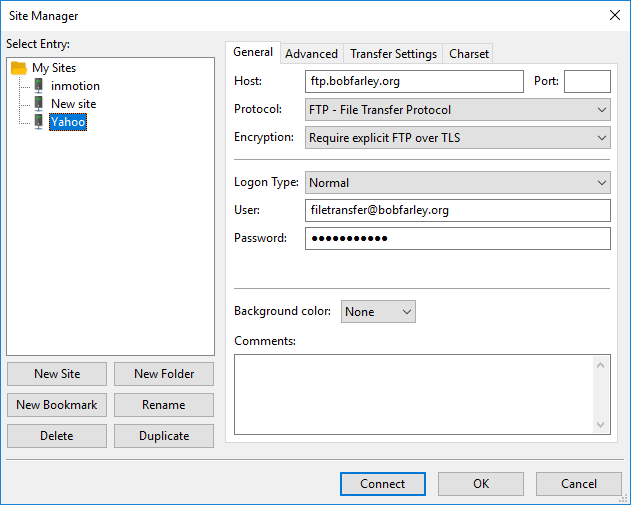Open the Protocol dropdown
Viewport: 631px width, 505px height.
click(x=457, y=110)
